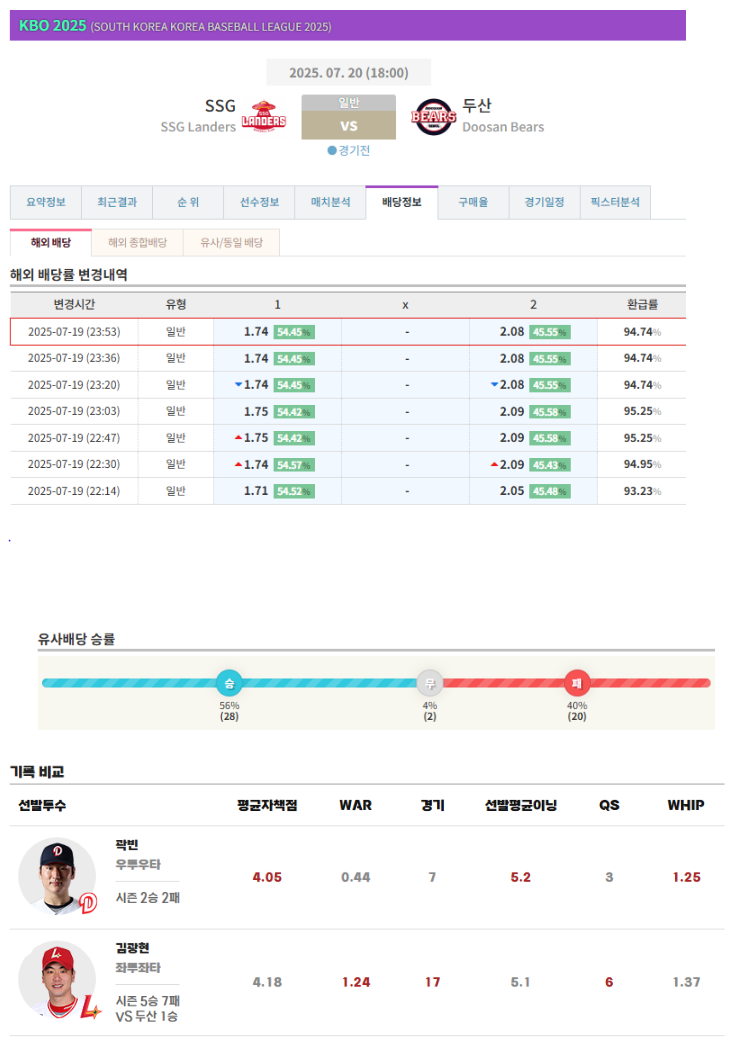The height and width of the screenshot is (1038, 733).
Task: Click 시즌 5승 7패 record text
Action: [x=148, y=1000]
